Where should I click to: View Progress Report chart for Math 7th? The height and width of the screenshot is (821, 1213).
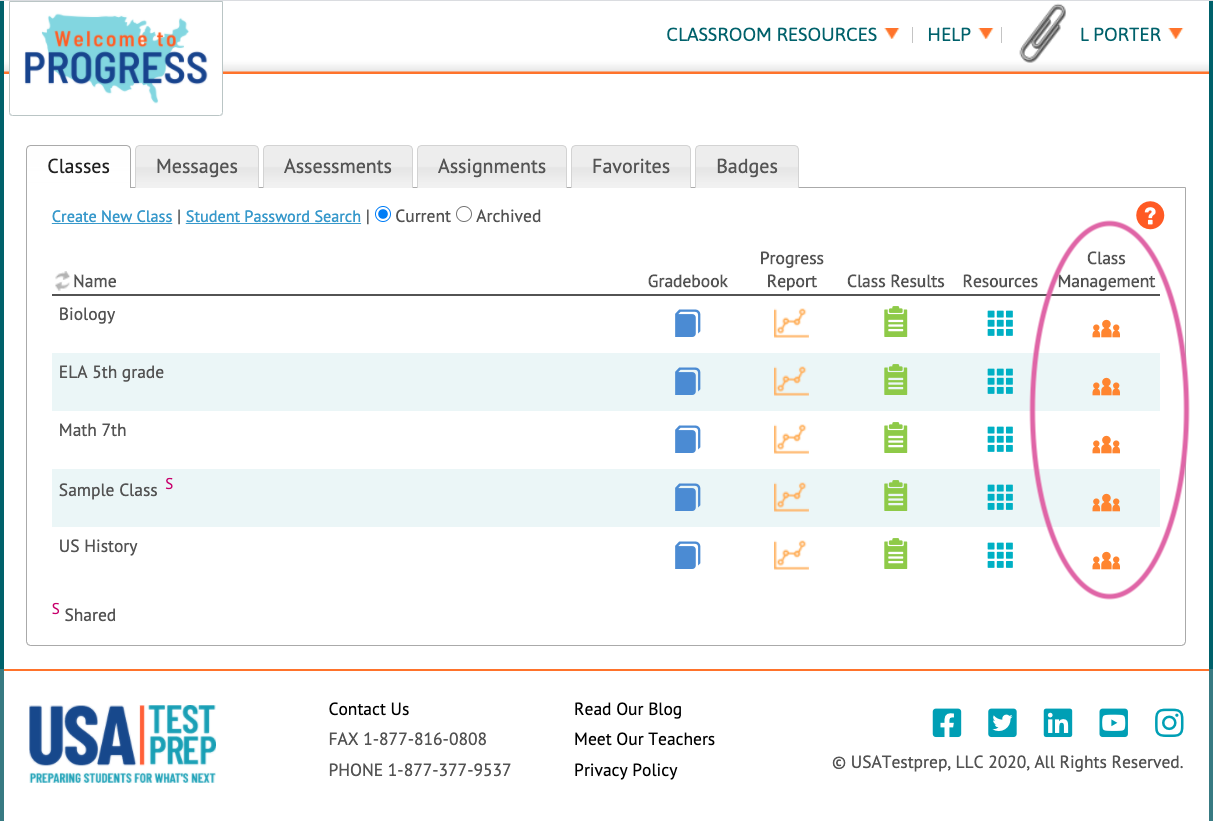coord(790,439)
